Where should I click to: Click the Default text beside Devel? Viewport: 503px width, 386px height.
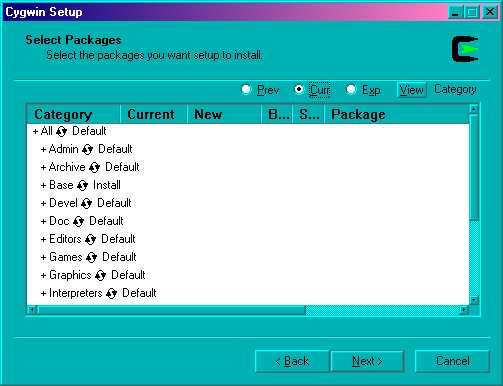114,203
